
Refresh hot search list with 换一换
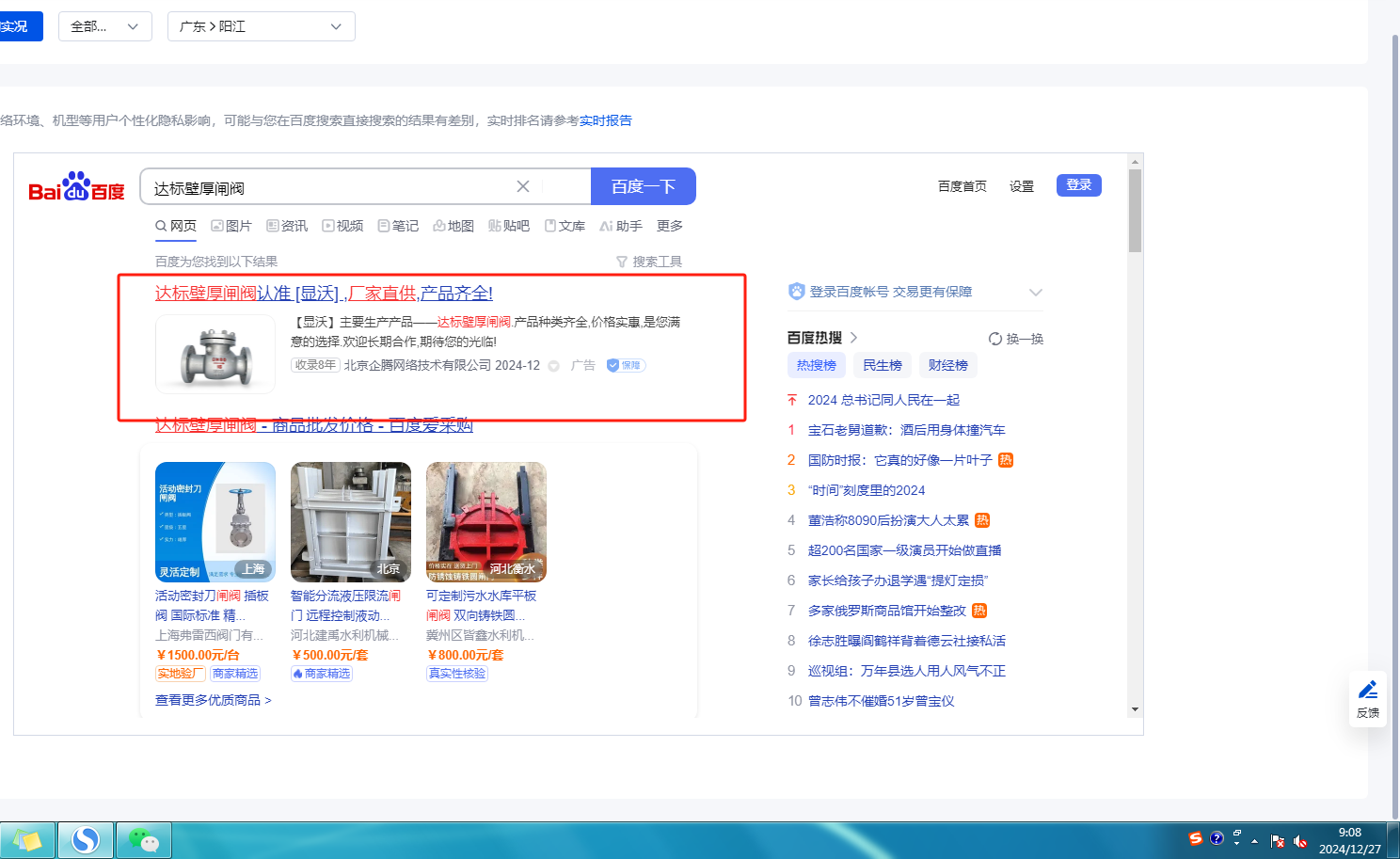pos(1016,339)
